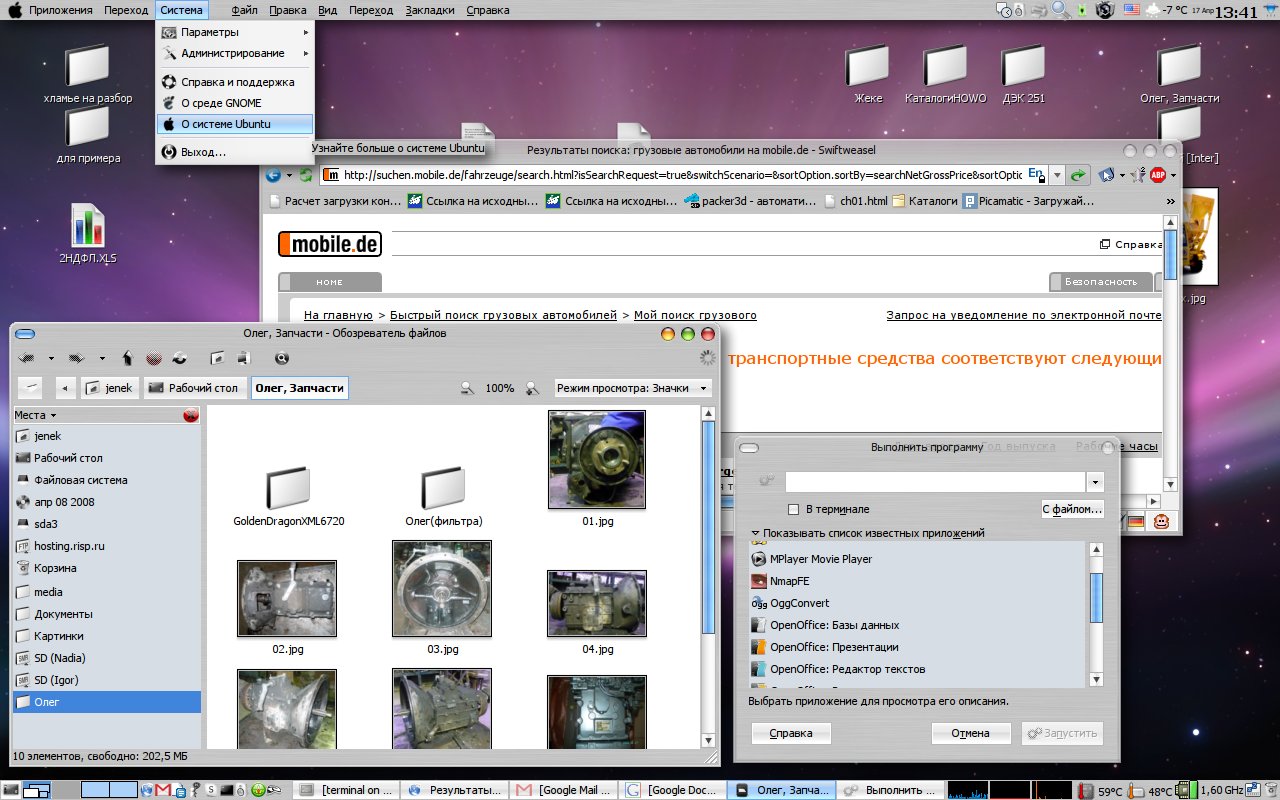Click the Справка button in the run dialog
This screenshot has height=800, width=1280.
[791, 733]
